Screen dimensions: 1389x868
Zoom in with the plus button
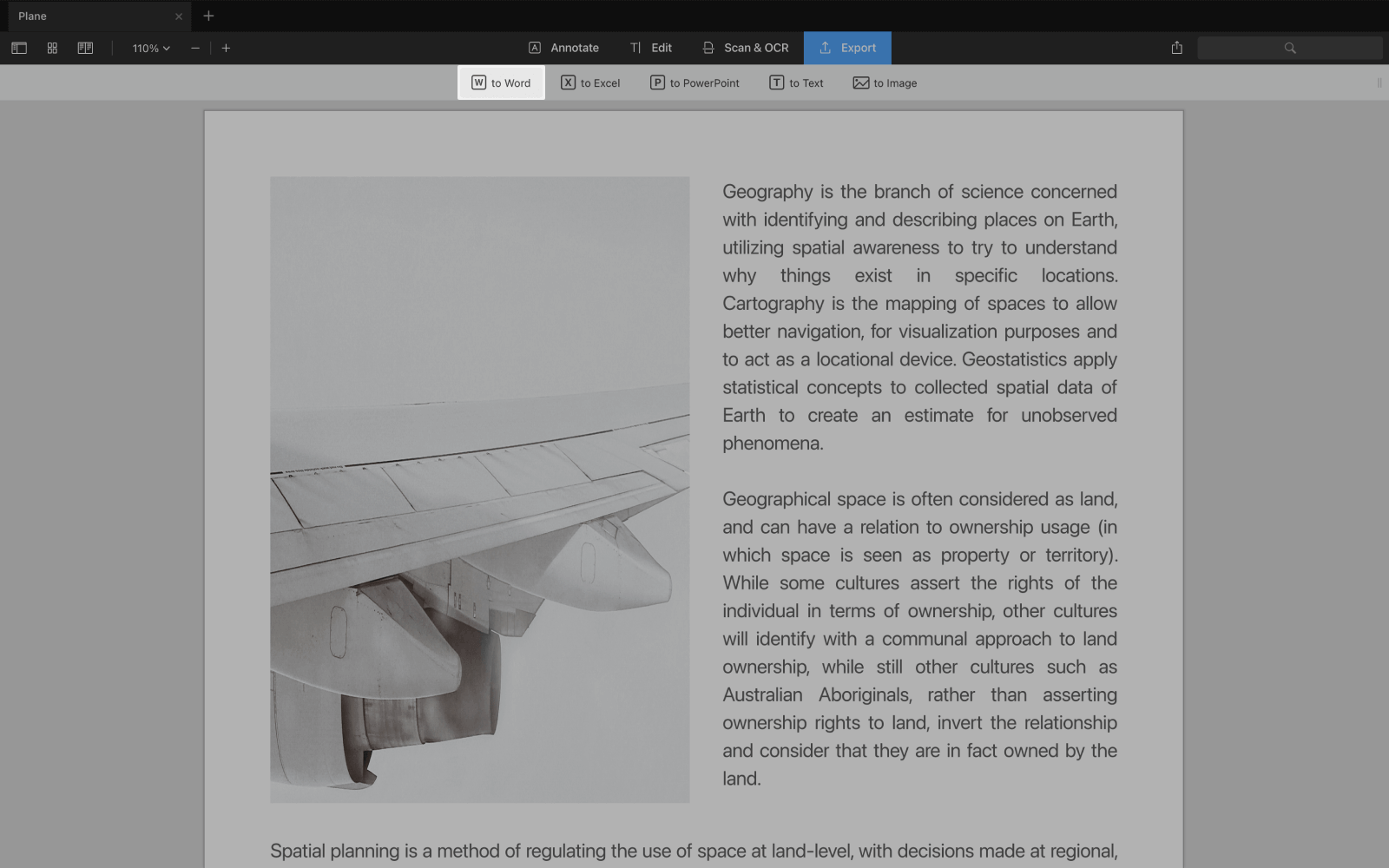pyautogui.click(x=226, y=49)
